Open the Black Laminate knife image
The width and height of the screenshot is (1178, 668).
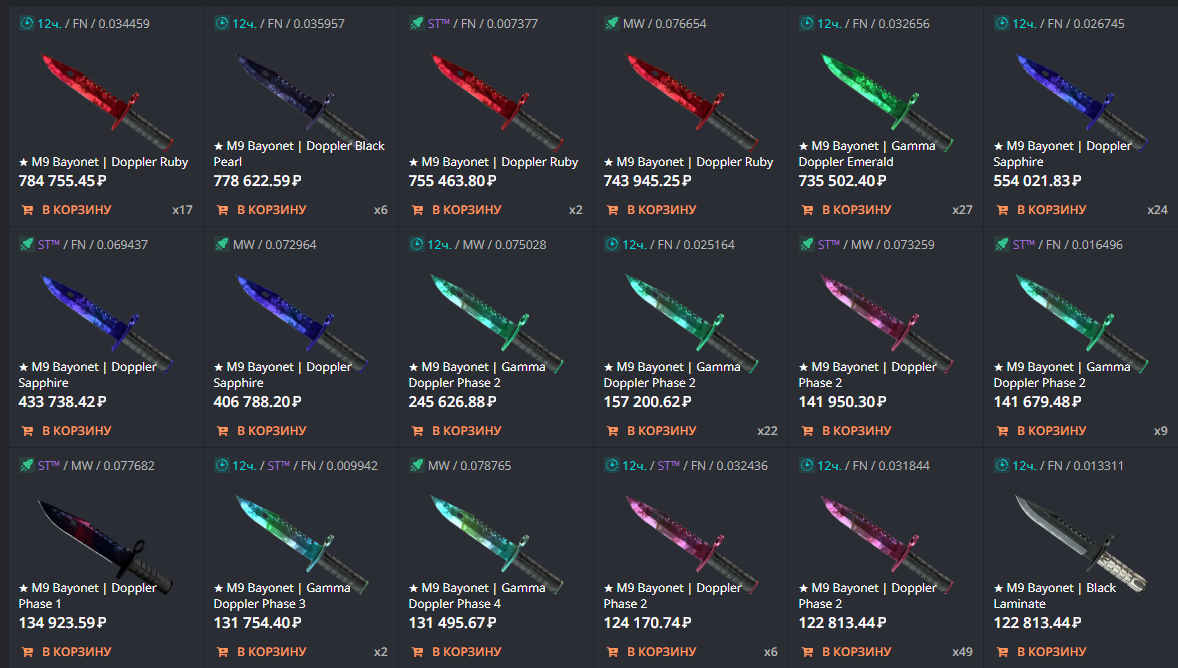pyautogui.click(x=1080, y=540)
